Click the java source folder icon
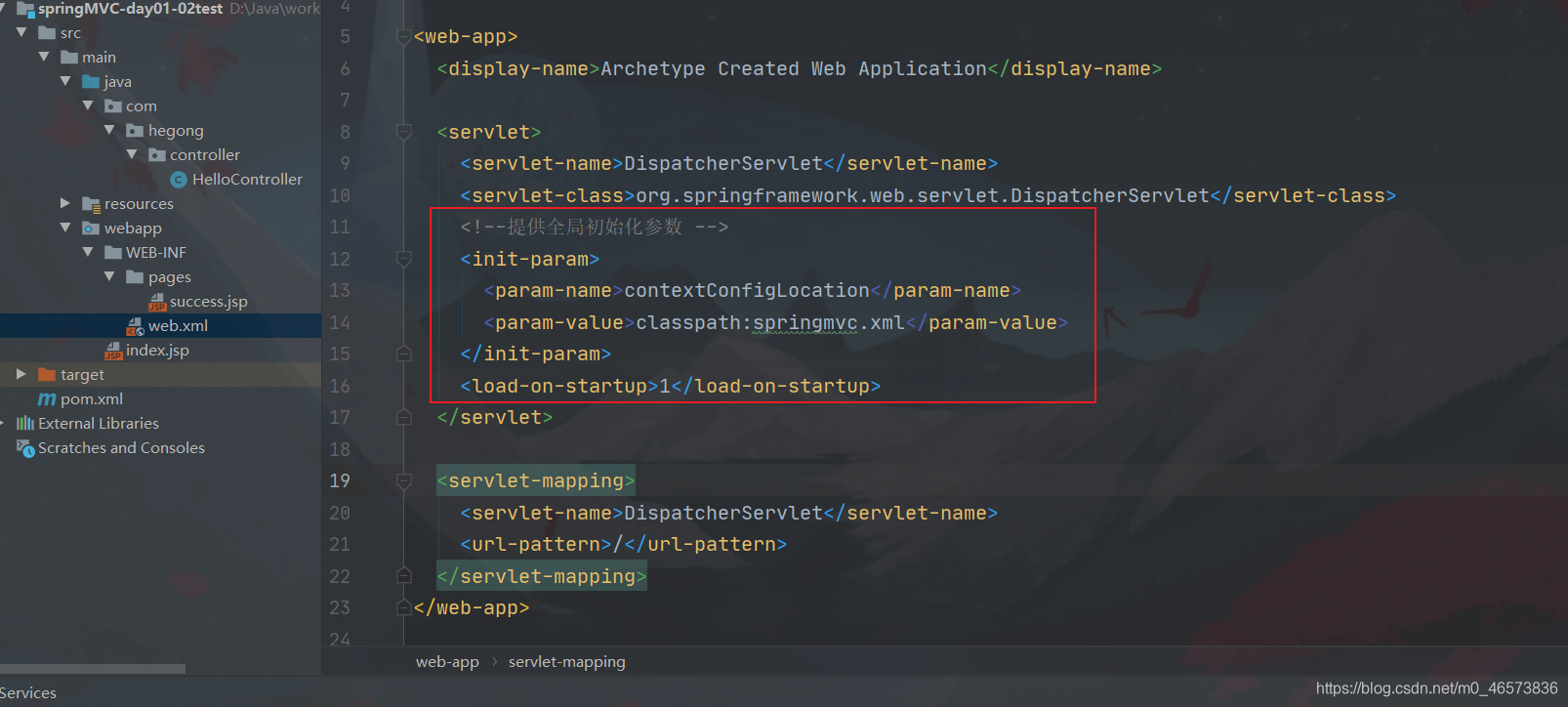Image resolution: width=1568 pixels, height=707 pixels. pyautogui.click(x=91, y=81)
